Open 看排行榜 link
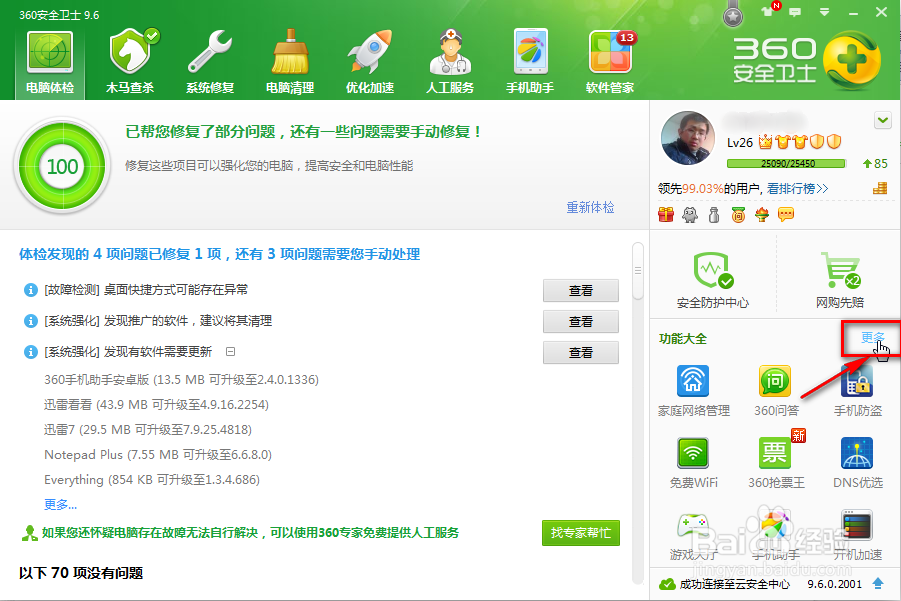The height and width of the screenshot is (601, 901). 798,188
